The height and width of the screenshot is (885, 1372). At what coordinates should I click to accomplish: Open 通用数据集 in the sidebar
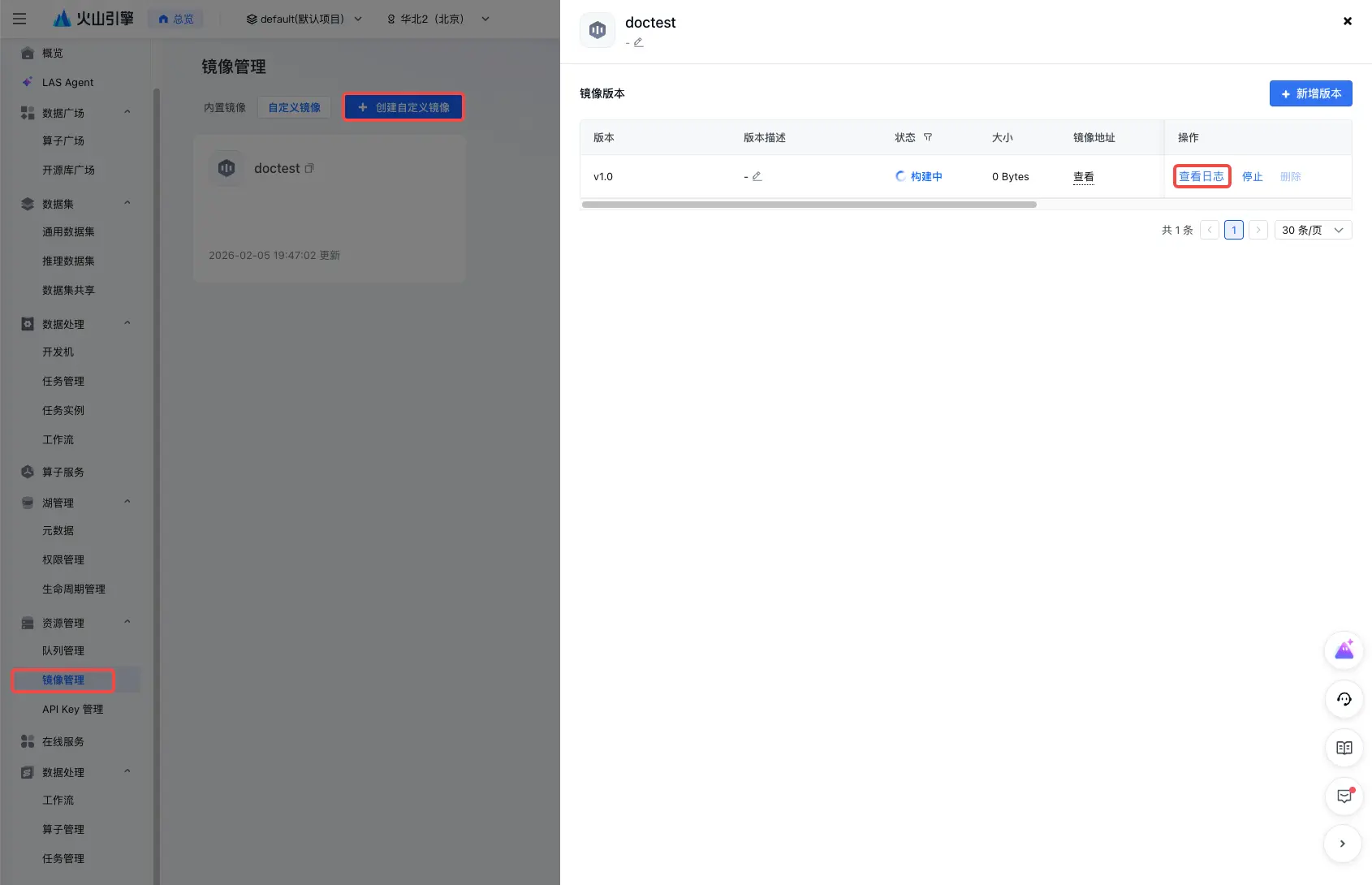click(68, 231)
